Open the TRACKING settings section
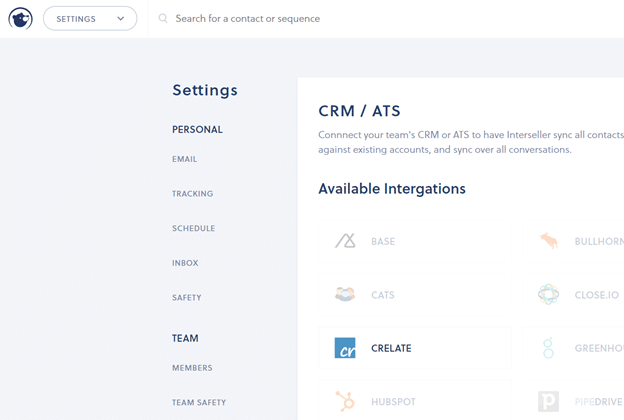 [x=193, y=194]
